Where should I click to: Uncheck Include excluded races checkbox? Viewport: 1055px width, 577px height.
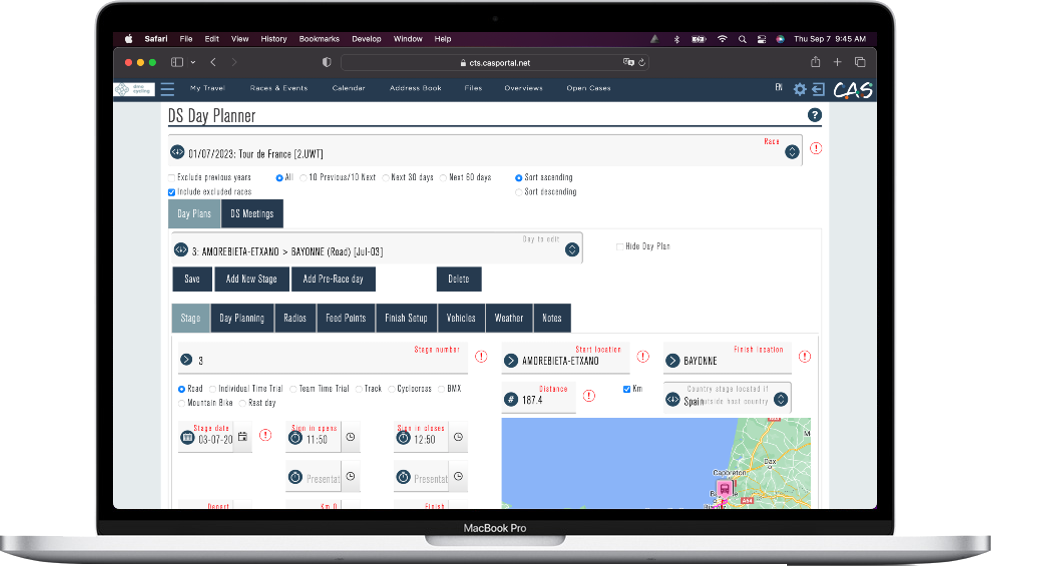pos(172,192)
